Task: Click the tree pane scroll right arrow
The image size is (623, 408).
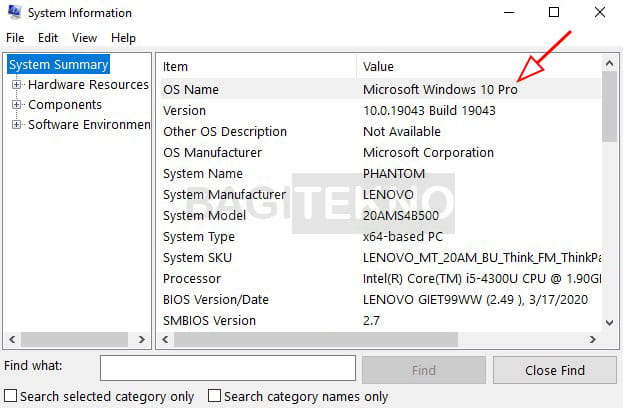Action: tap(141, 339)
